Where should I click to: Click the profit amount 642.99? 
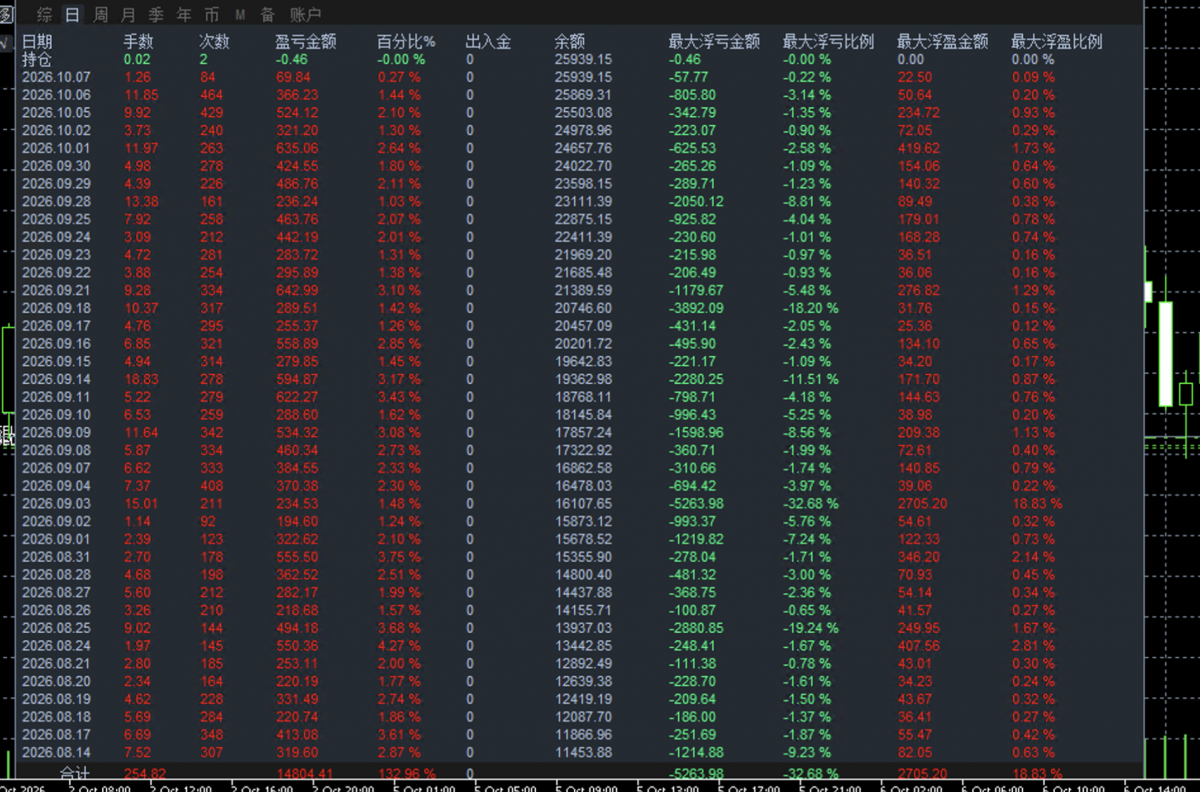pyautogui.click(x=297, y=290)
